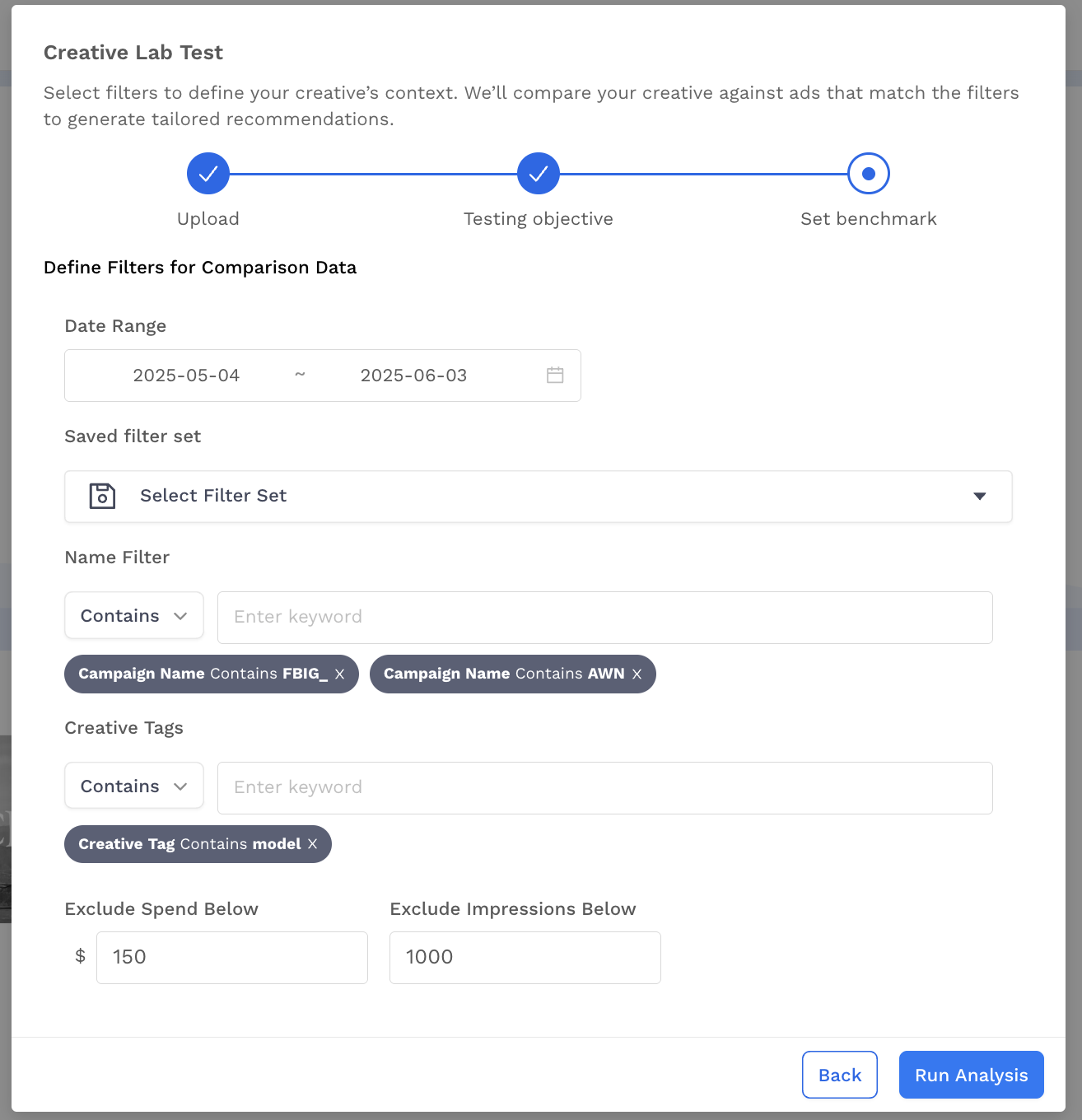
Task: Click the Exclude Impressions Below input
Action: pyautogui.click(x=525, y=958)
